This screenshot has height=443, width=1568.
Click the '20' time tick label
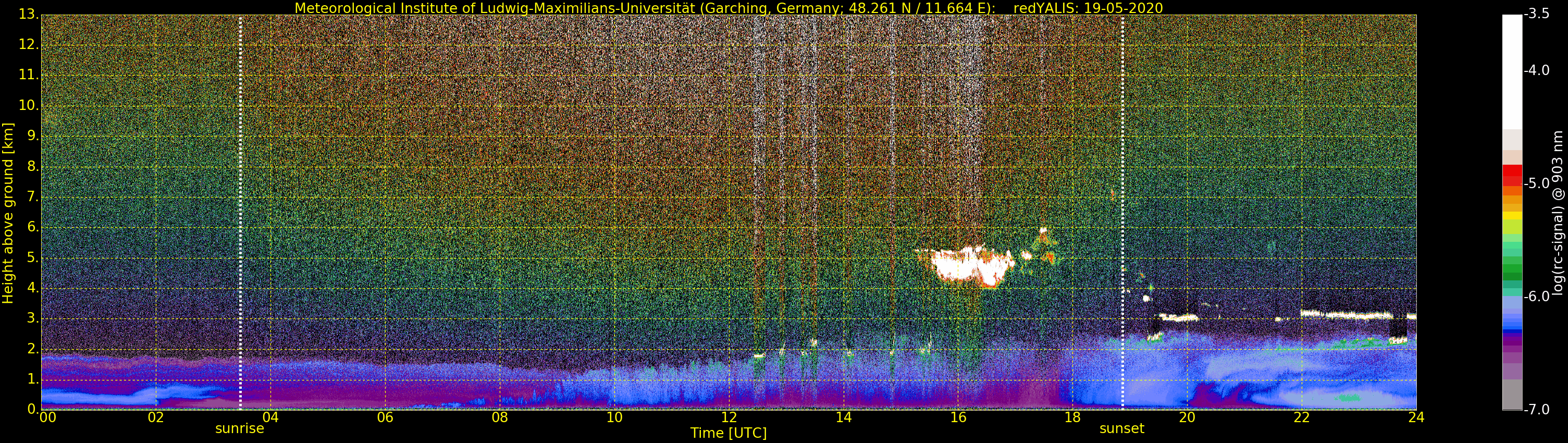pyautogui.click(x=1187, y=417)
